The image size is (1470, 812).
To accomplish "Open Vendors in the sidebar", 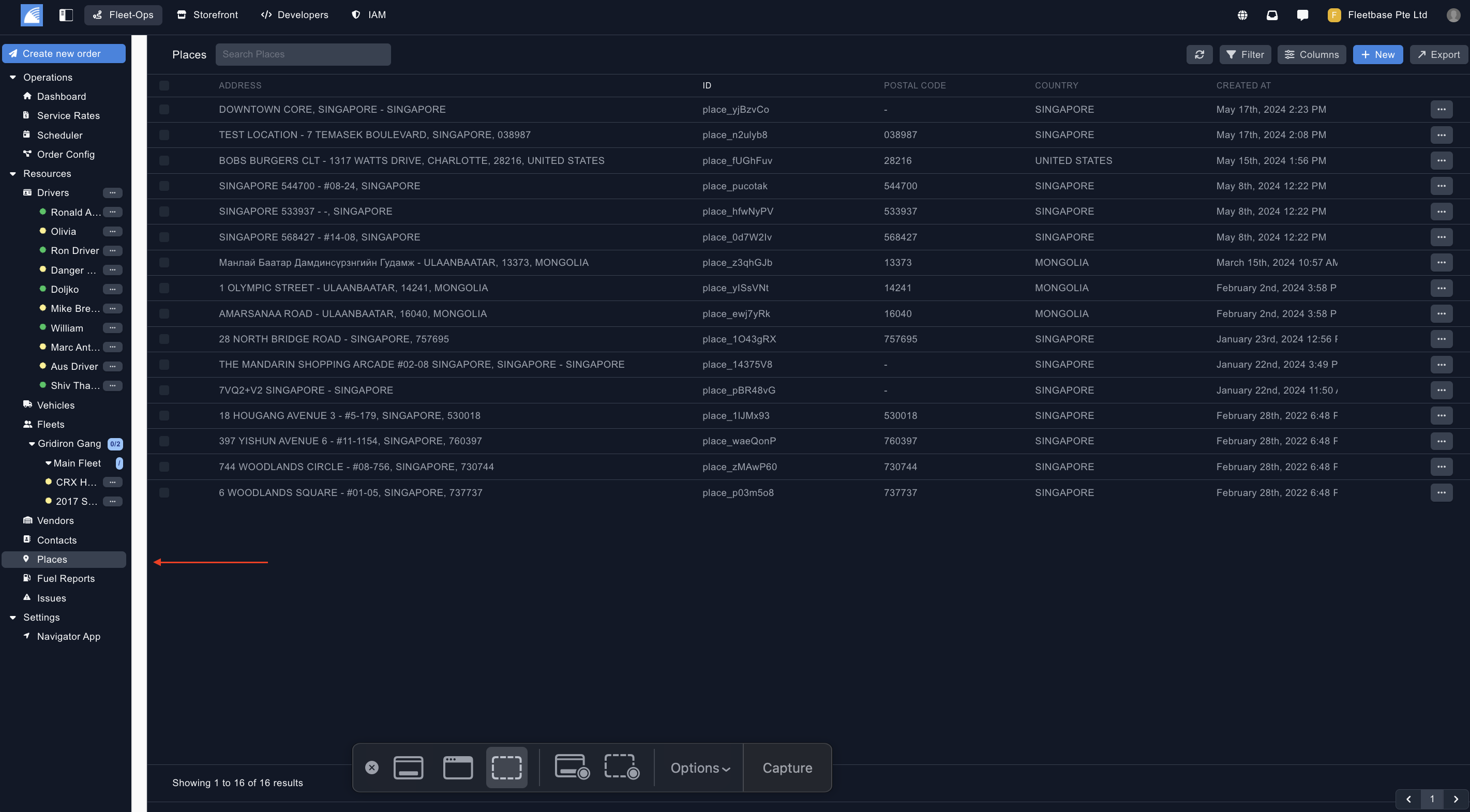I will [55, 520].
